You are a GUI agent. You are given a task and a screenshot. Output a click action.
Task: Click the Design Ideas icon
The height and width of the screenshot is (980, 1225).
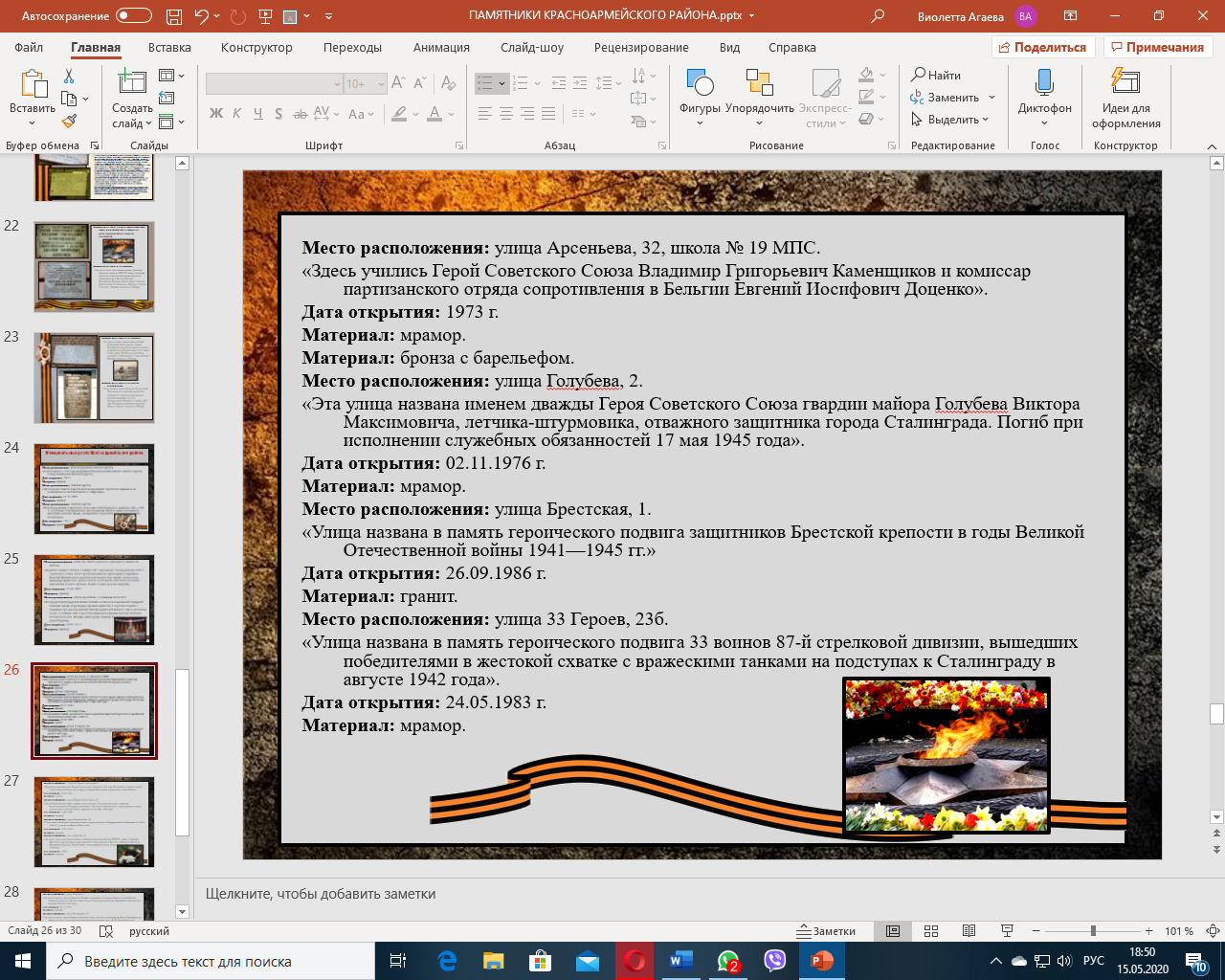[1125, 84]
